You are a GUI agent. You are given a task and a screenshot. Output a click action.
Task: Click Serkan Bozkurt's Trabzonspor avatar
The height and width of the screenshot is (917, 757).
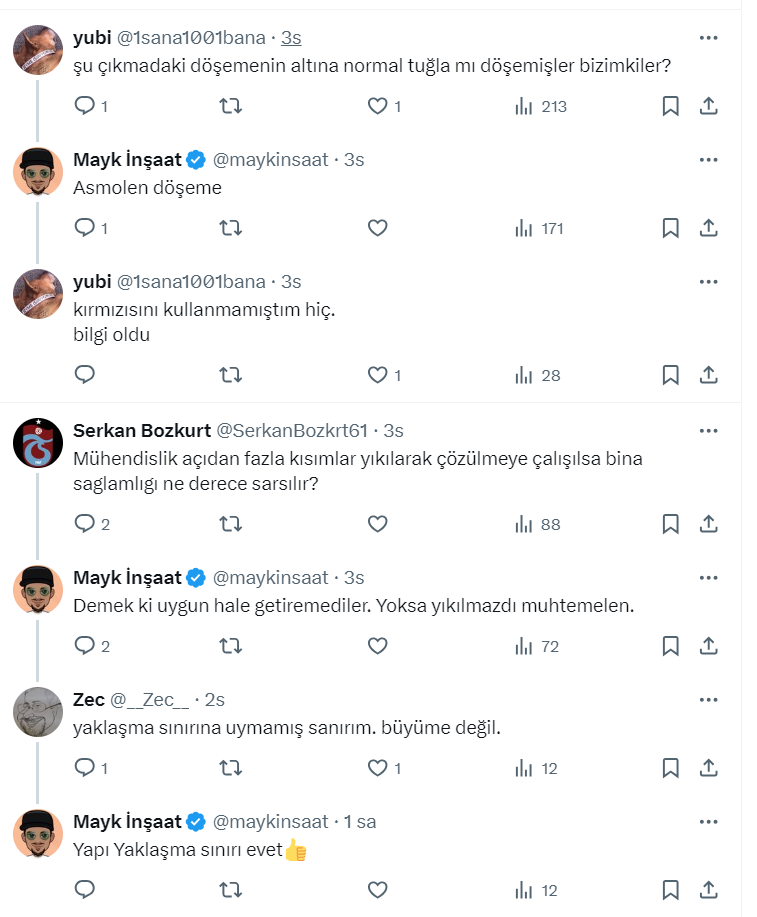click(38, 442)
